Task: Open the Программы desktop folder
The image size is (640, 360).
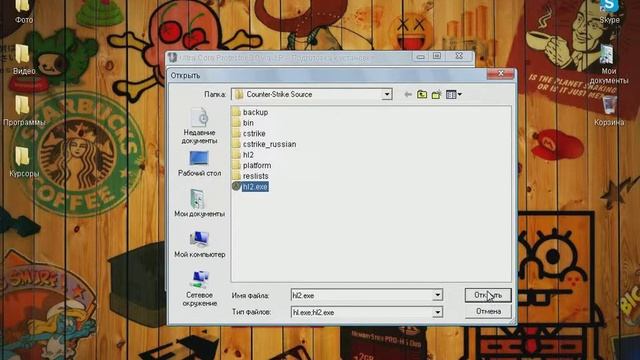Action: (24, 111)
